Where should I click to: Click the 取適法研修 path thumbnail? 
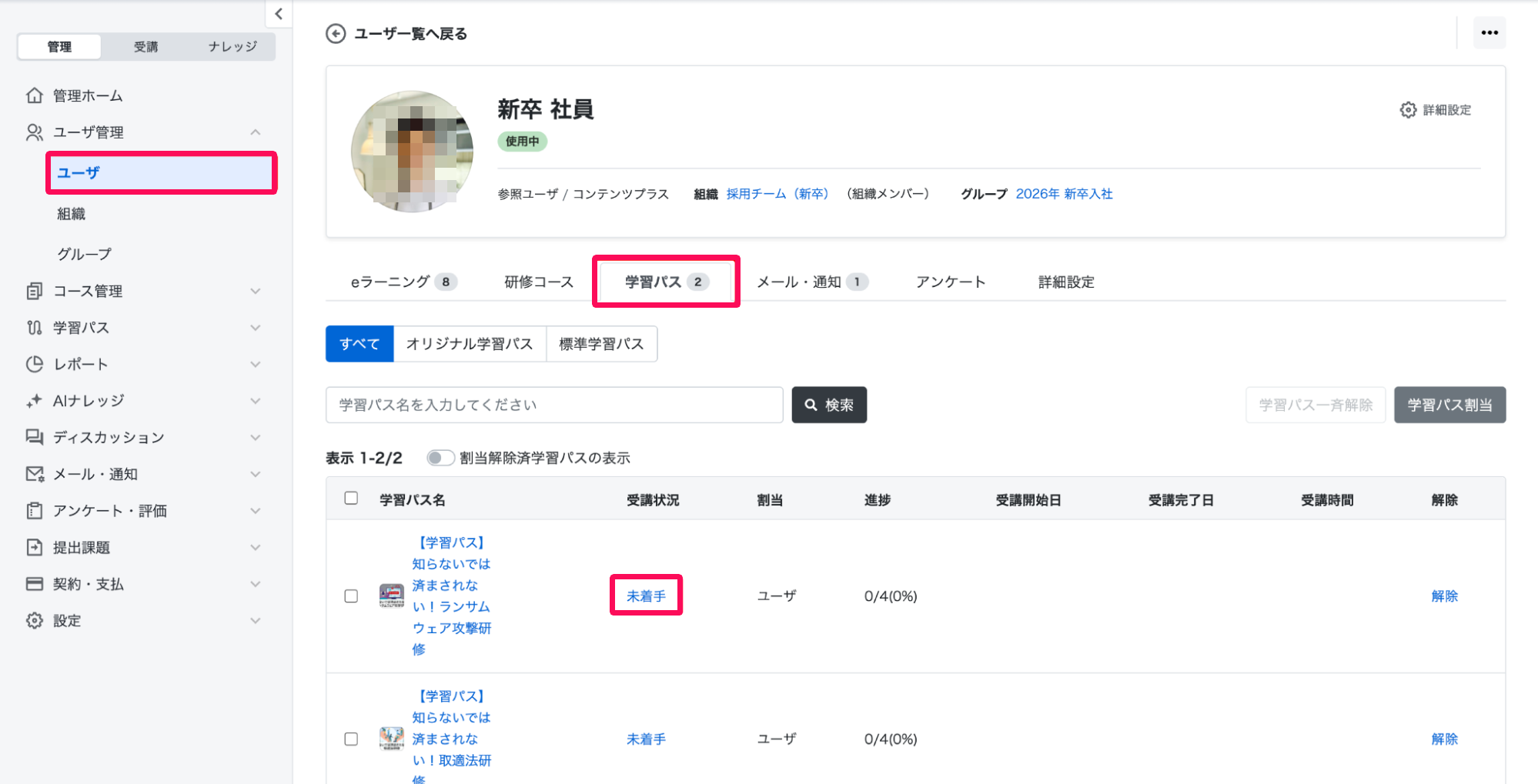pyautogui.click(x=392, y=739)
